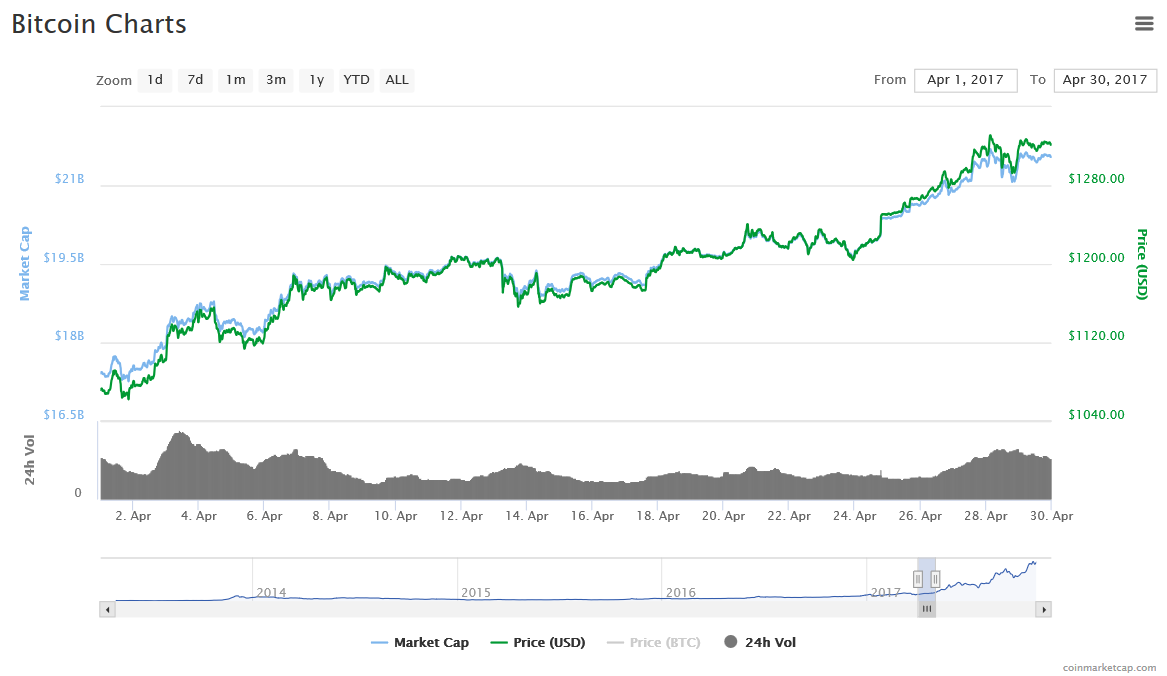Image resolution: width=1167 pixels, height=676 pixels.
Task: Click the $16.5B market cap axis label
Action: pos(64,415)
